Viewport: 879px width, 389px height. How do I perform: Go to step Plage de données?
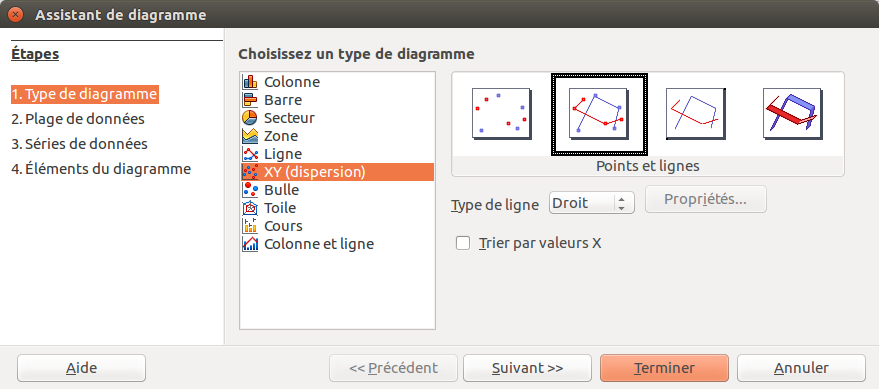[x=78, y=119]
